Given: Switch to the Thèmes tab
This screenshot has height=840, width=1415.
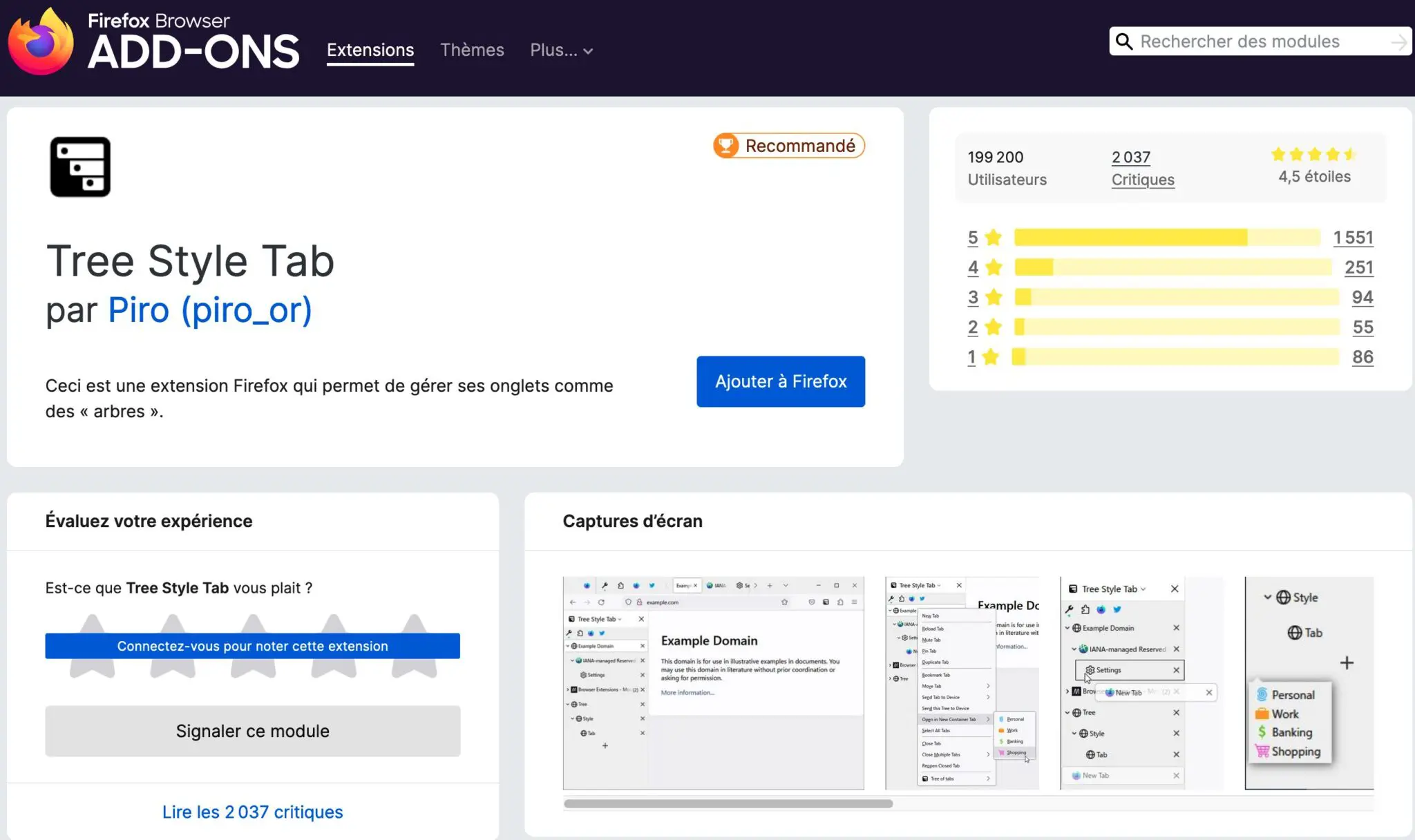Looking at the screenshot, I should click(472, 50).
